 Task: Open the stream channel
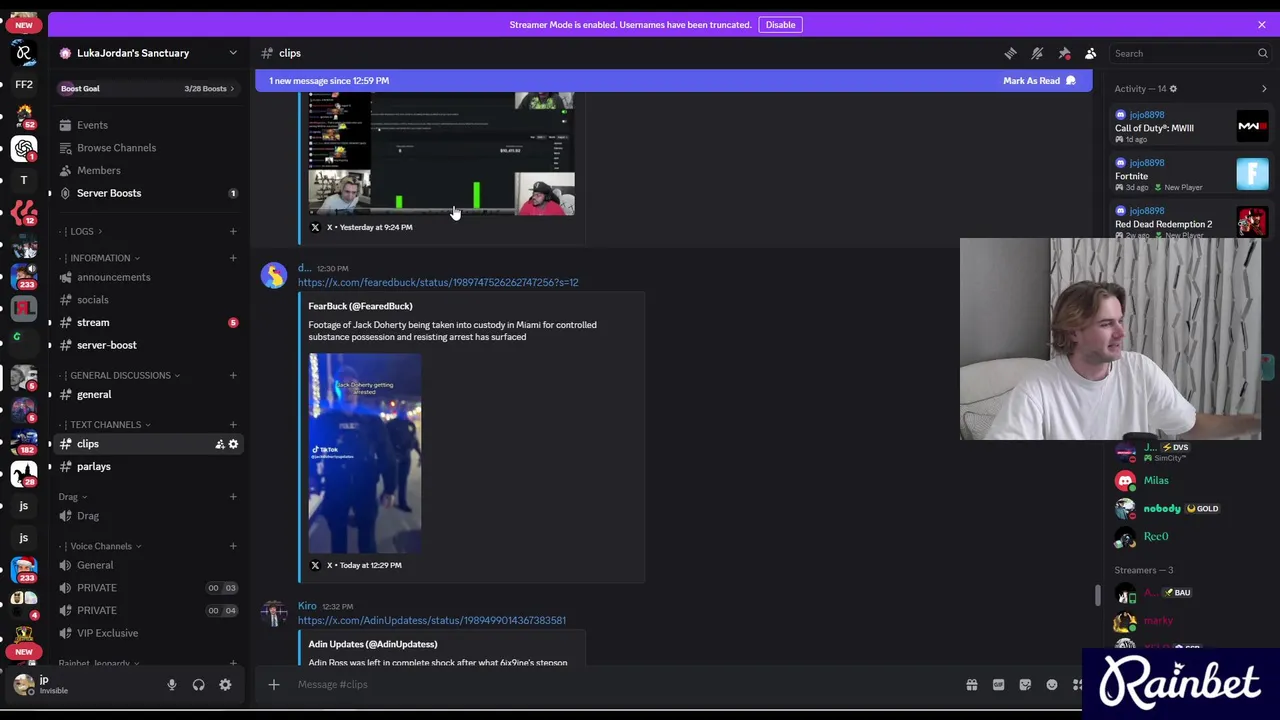(x=149, y=322)
